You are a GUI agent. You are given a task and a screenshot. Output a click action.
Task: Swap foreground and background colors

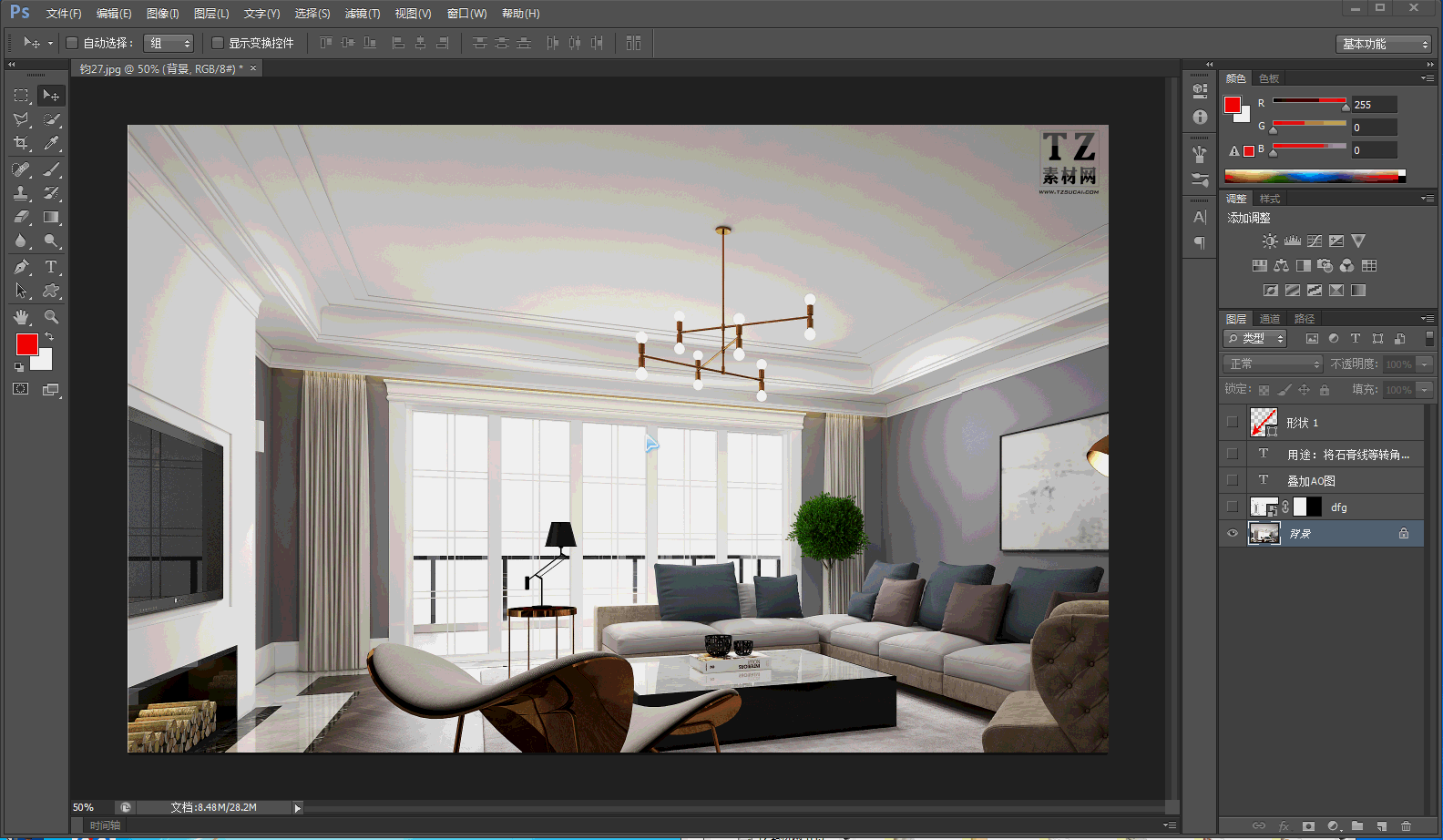point(49,337)
